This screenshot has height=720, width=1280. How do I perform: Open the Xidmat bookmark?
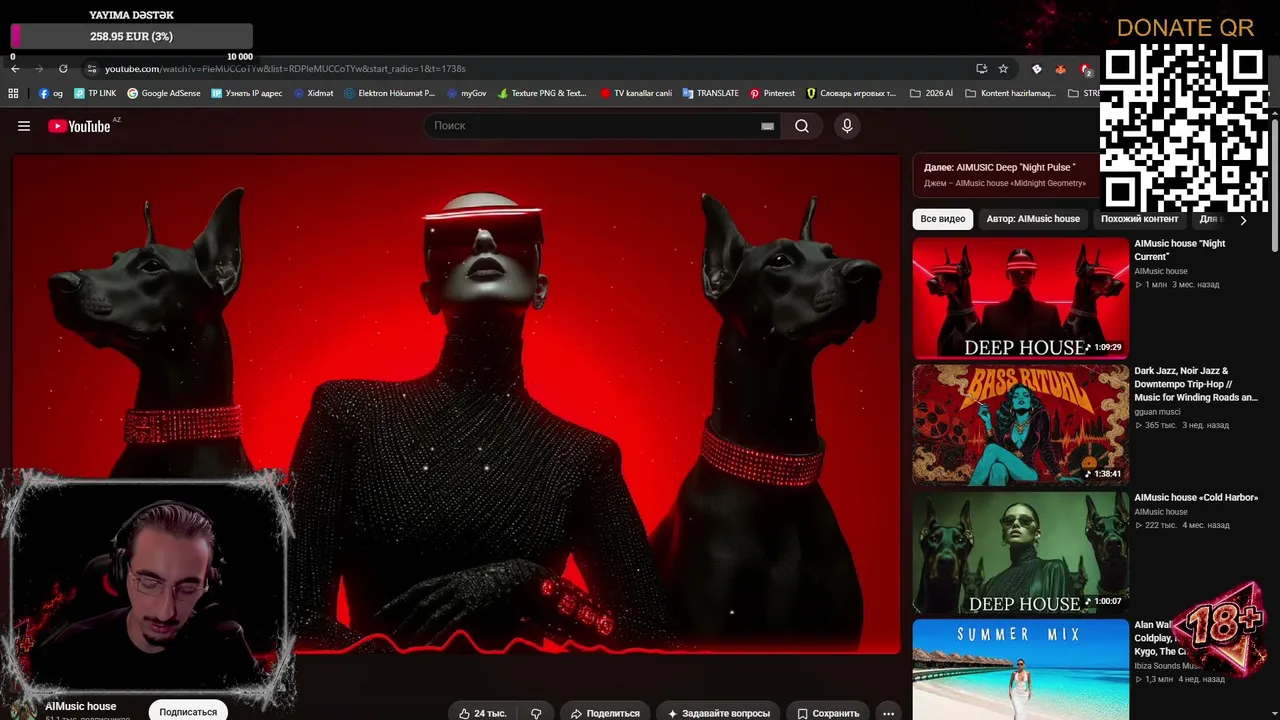pyautogui.click(x=313, y=93)
